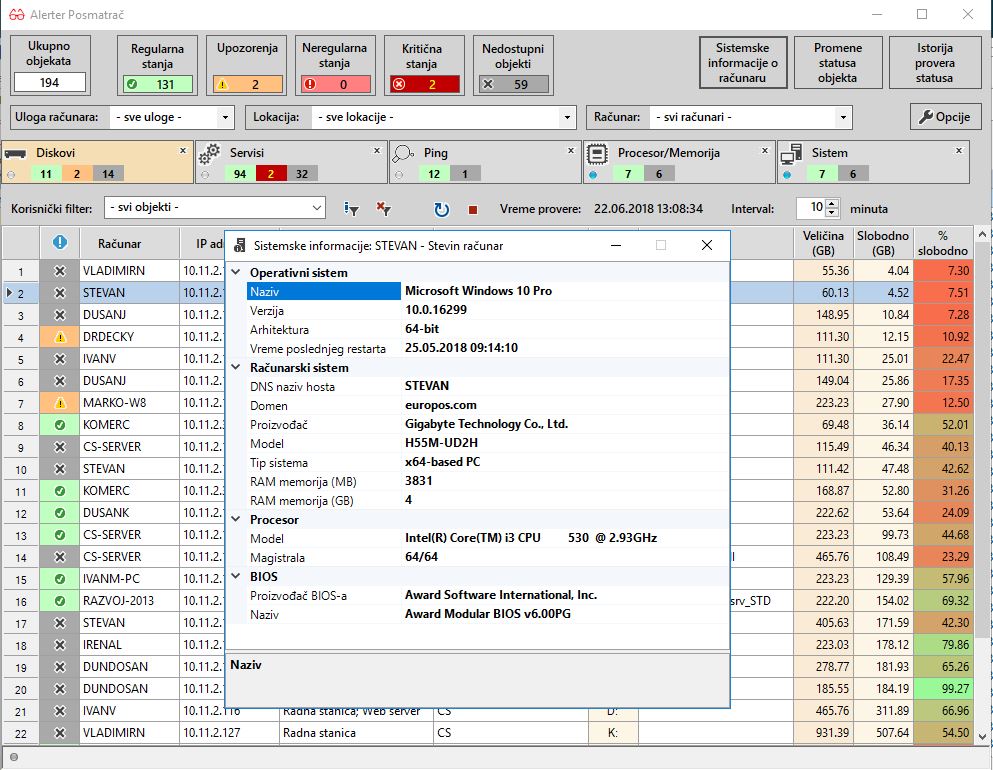Click the blue info icon column header
Screen dimensions: 993x770
[60, 243]
